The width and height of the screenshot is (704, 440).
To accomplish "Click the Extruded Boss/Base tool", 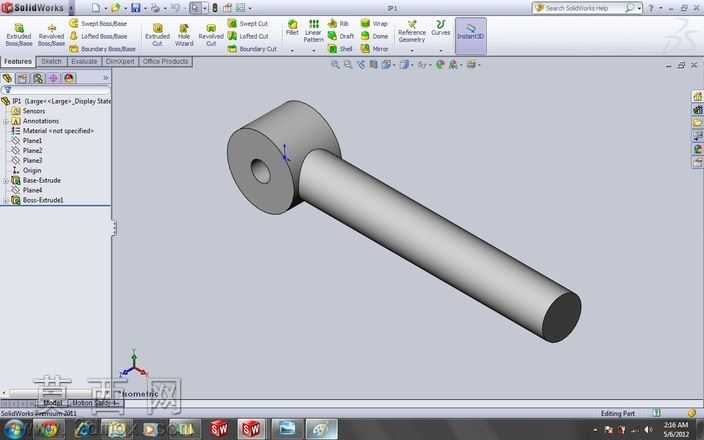I will [19, 35].
